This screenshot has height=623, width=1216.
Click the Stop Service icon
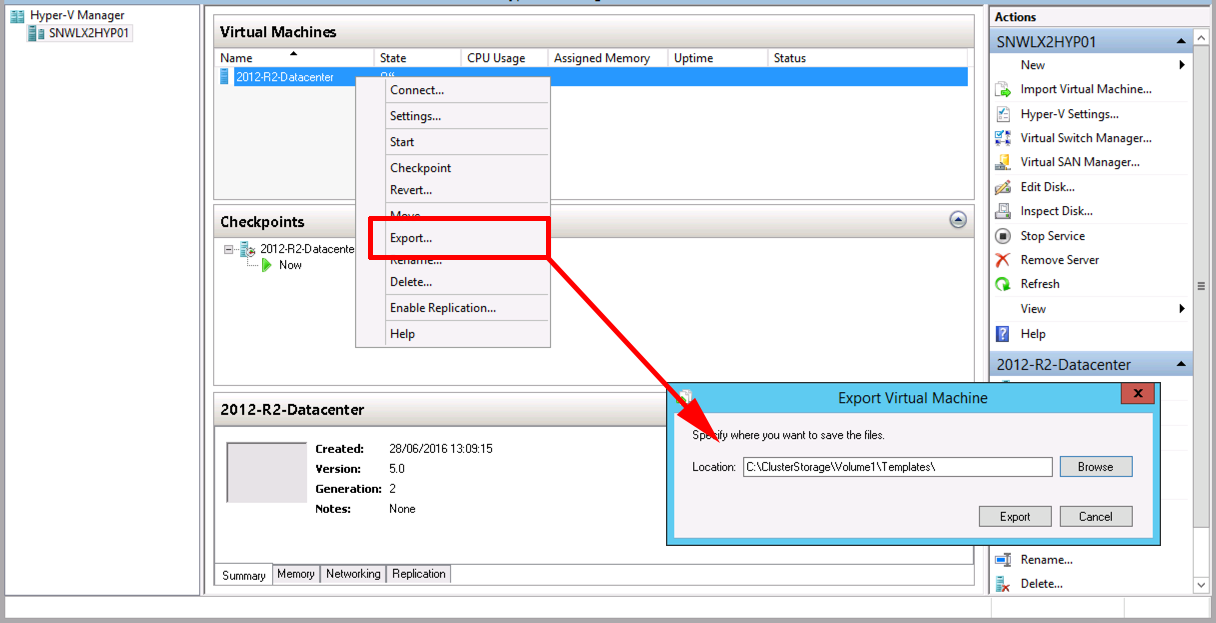click(x=1003, y=236)
